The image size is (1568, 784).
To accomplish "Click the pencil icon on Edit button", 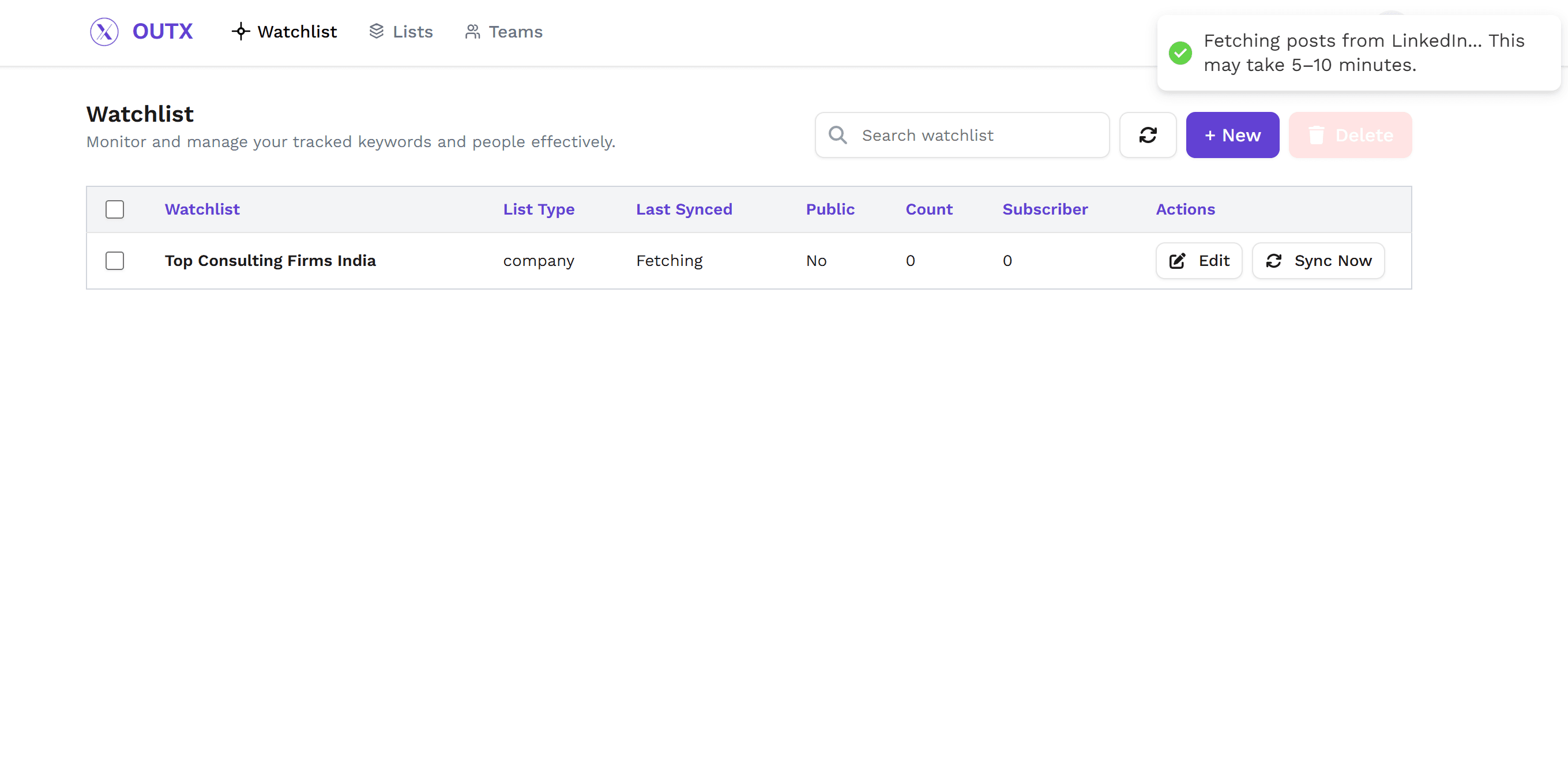I will click(x=1176, y=261).
